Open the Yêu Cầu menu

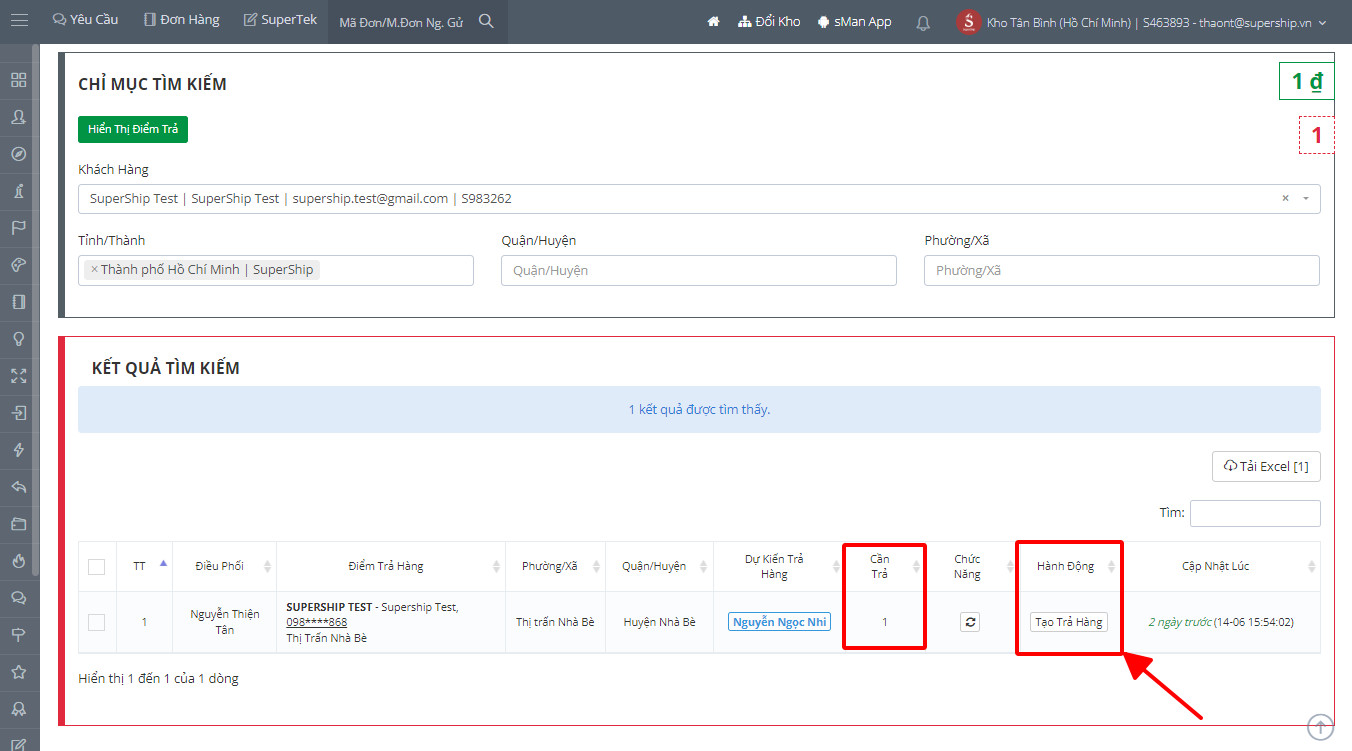point(85,20)
